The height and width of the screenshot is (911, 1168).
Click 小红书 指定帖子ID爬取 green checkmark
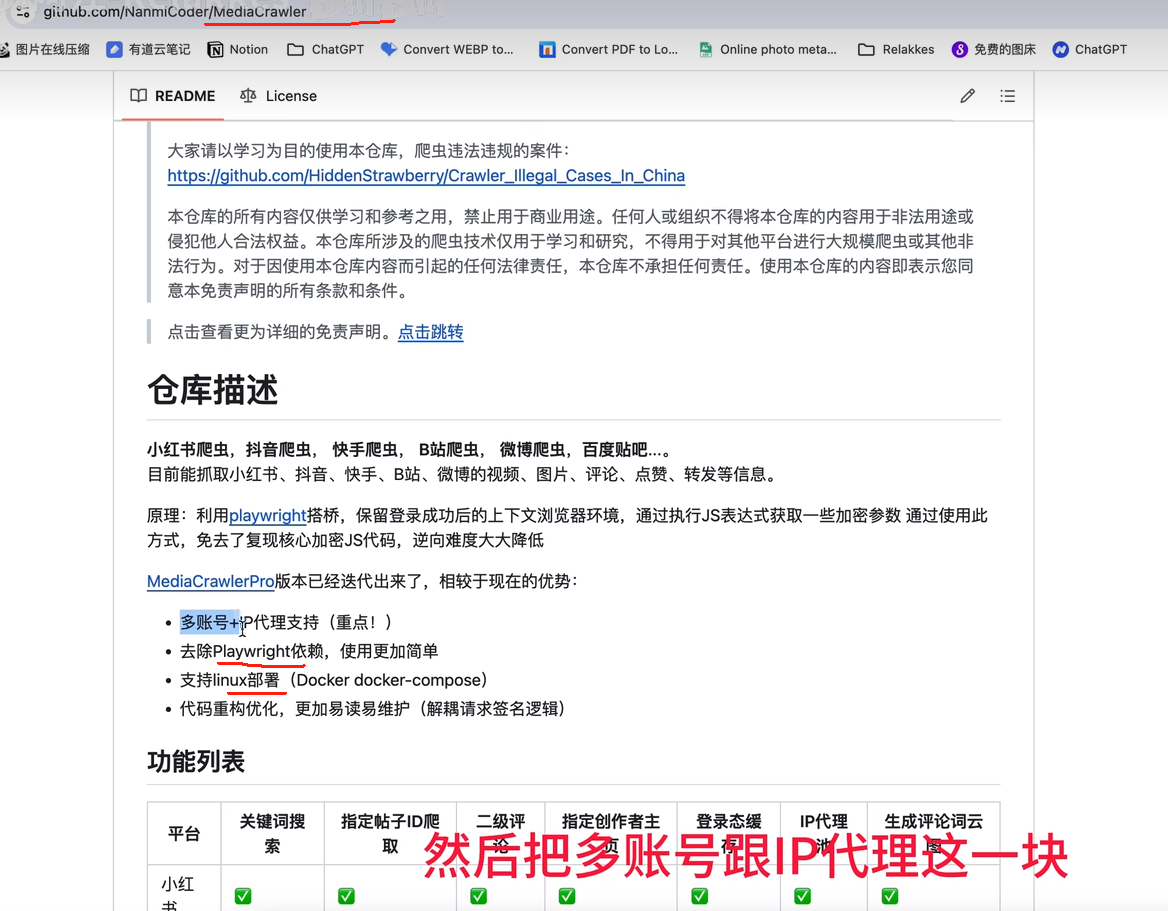click(346, 895)
